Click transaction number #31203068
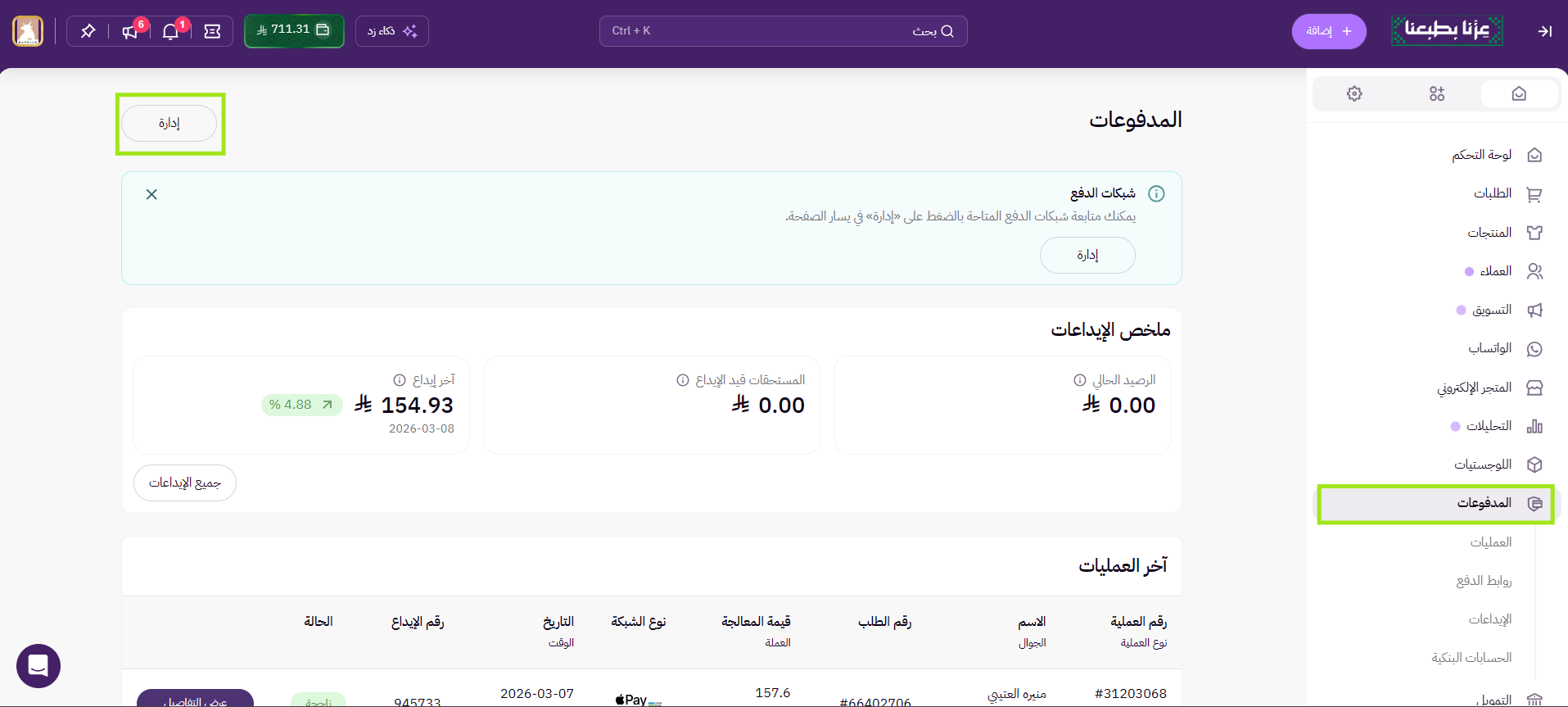The width and height of the screenshot is (1568, 707). (x=1131, y=694)
